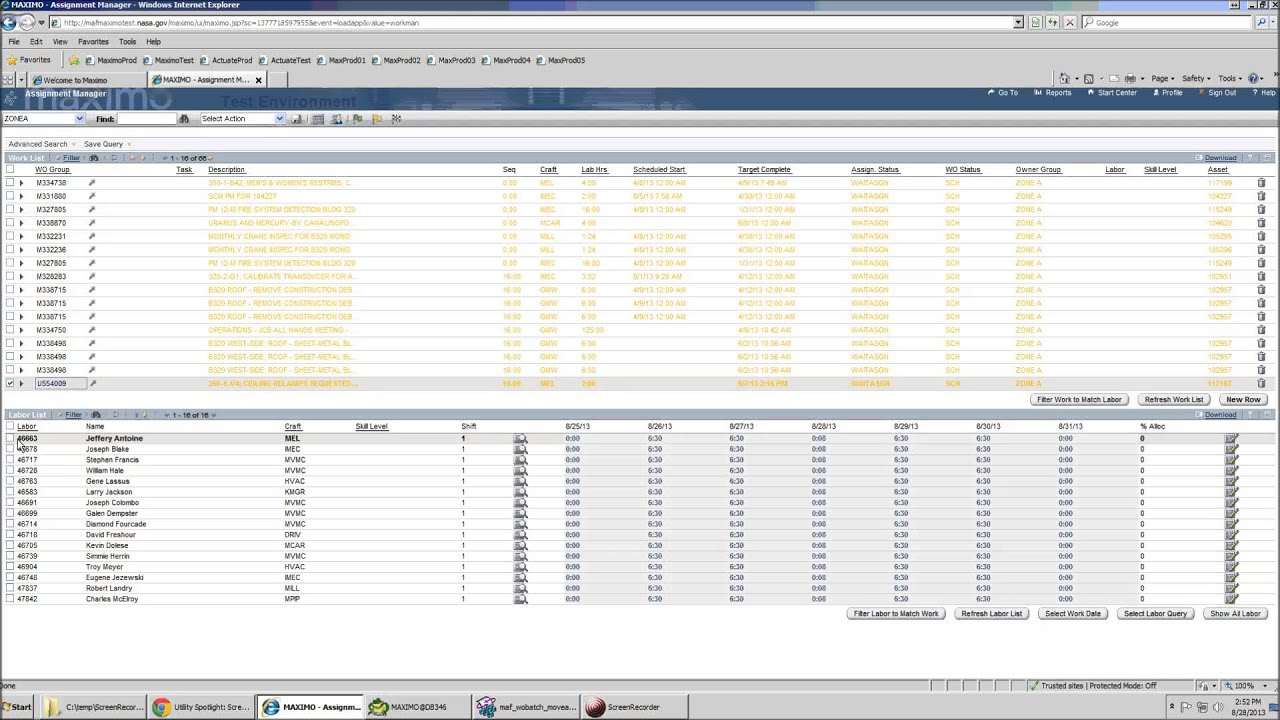The image size is (1280, 720).
Task: Check the box for labor Kevin Dolese
Action: click(x=10, y=545)
